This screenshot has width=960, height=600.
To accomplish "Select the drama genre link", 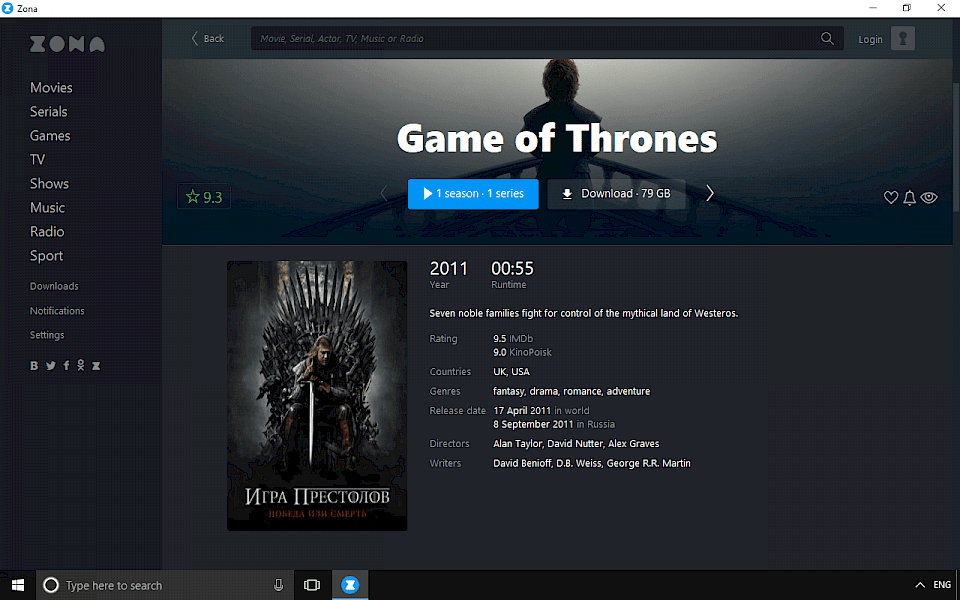I will tap(544, 391).
